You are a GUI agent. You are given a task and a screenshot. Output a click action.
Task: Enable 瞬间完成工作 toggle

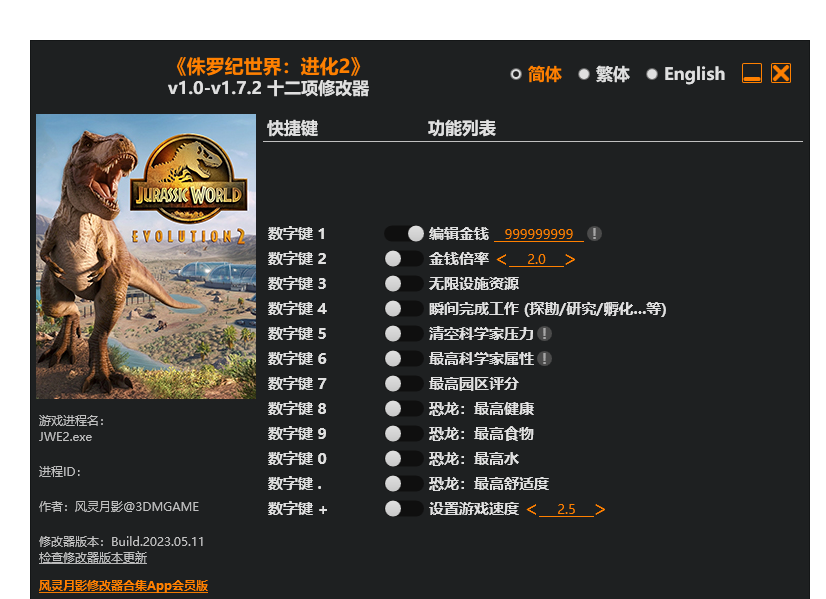[404, 309]
